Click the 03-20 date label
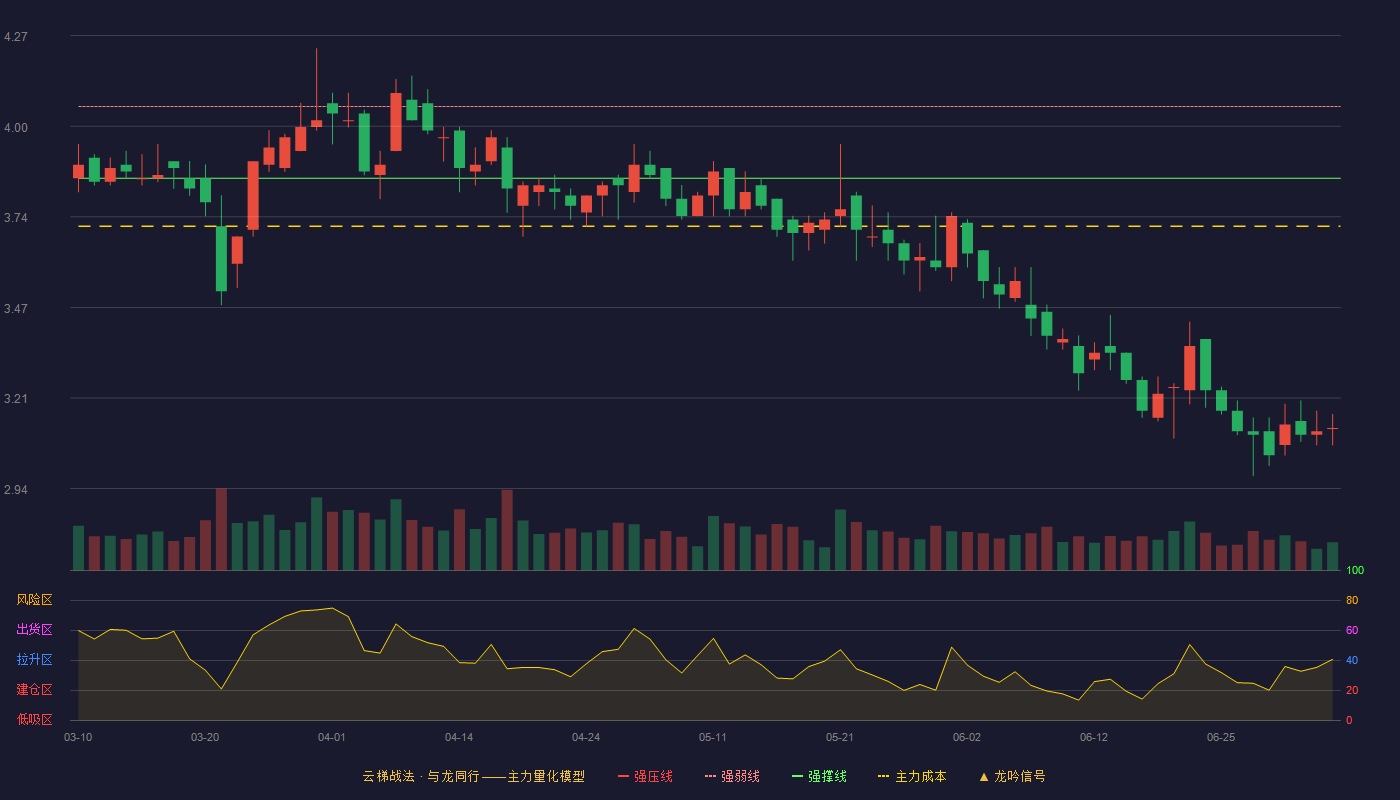The height and width of the screenshot is (800, 1400). (x=205, y=737)
